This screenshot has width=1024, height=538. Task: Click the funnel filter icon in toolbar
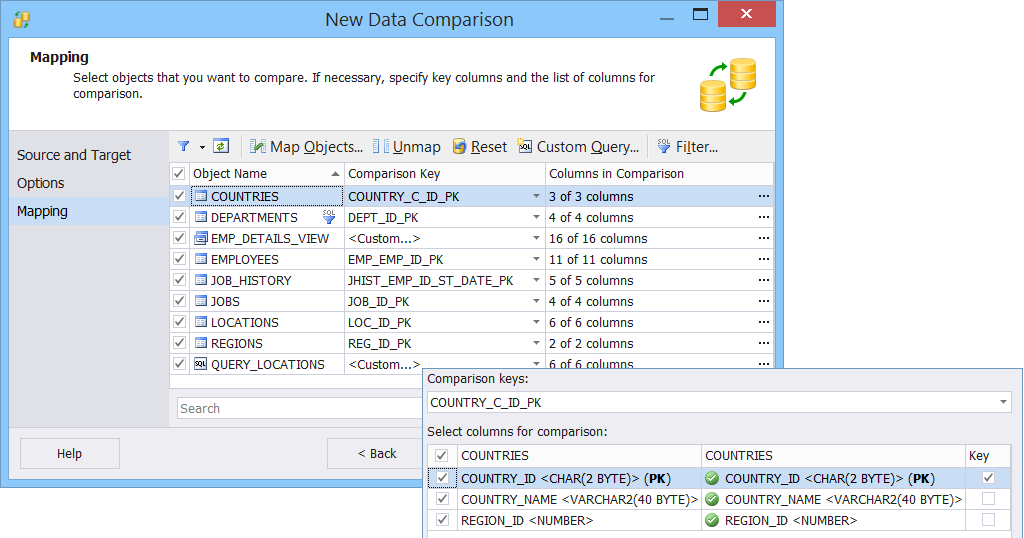click(184, 146)
